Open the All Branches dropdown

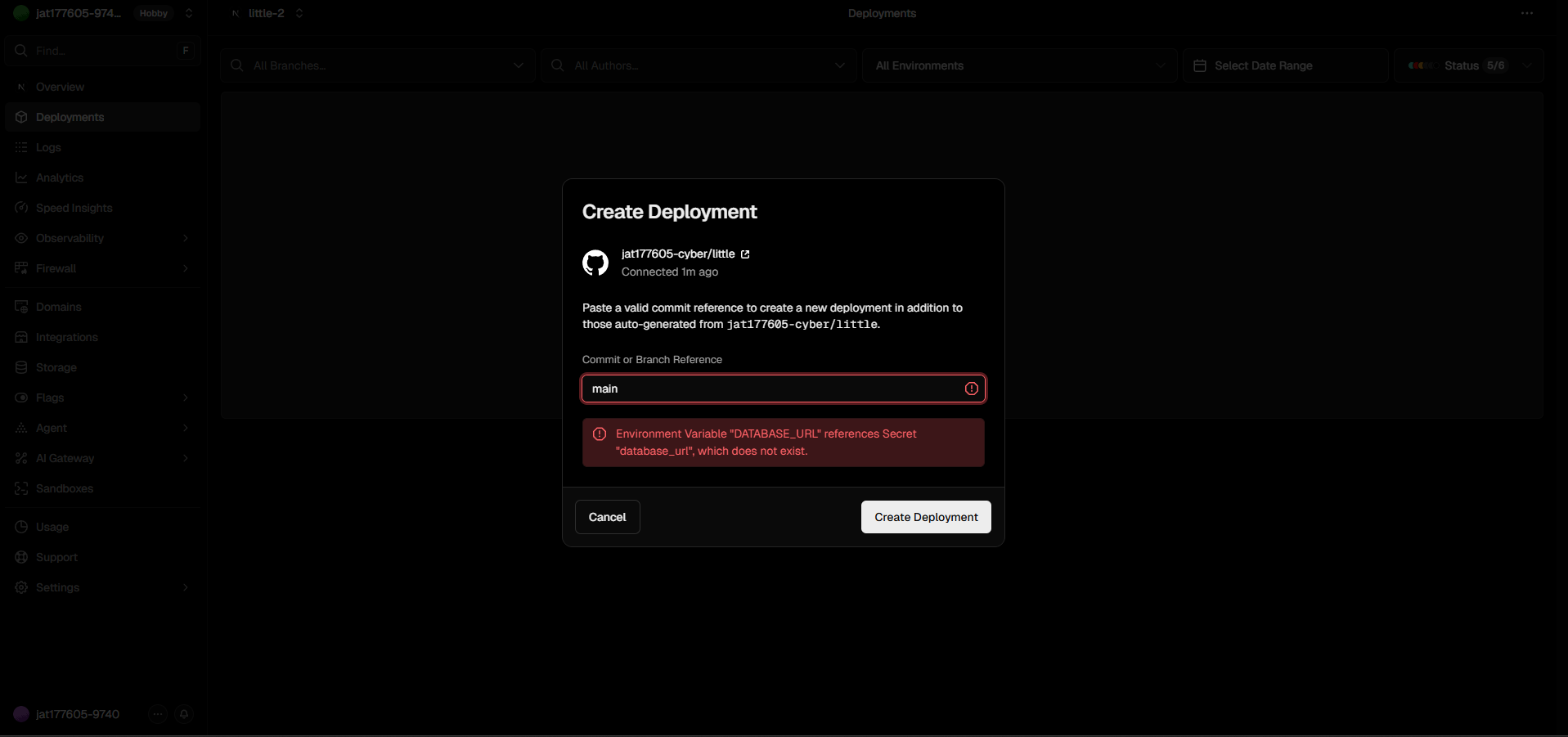(x=377, y=65)
